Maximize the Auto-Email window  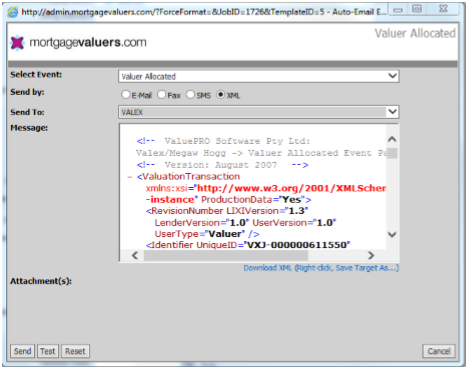pyautogui.click(x=417, y=9)
